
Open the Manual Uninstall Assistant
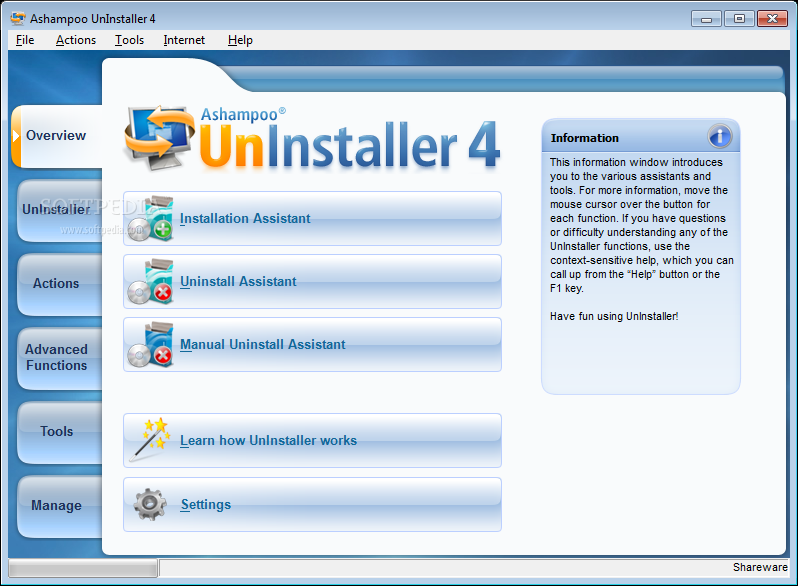(x=312, y=345)
